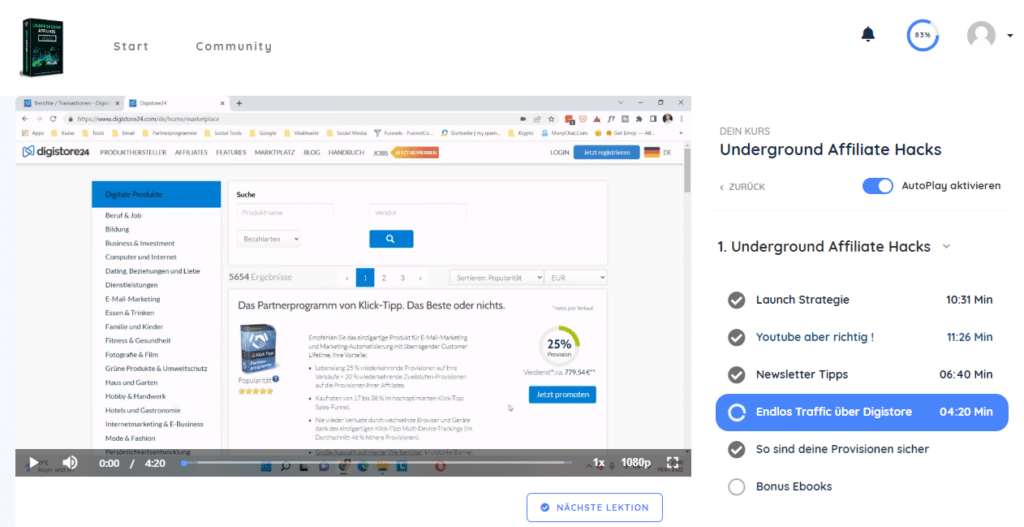Open FEATURES menu in digistore24
The image size is (1024, 527).
[x=231, y=152]
